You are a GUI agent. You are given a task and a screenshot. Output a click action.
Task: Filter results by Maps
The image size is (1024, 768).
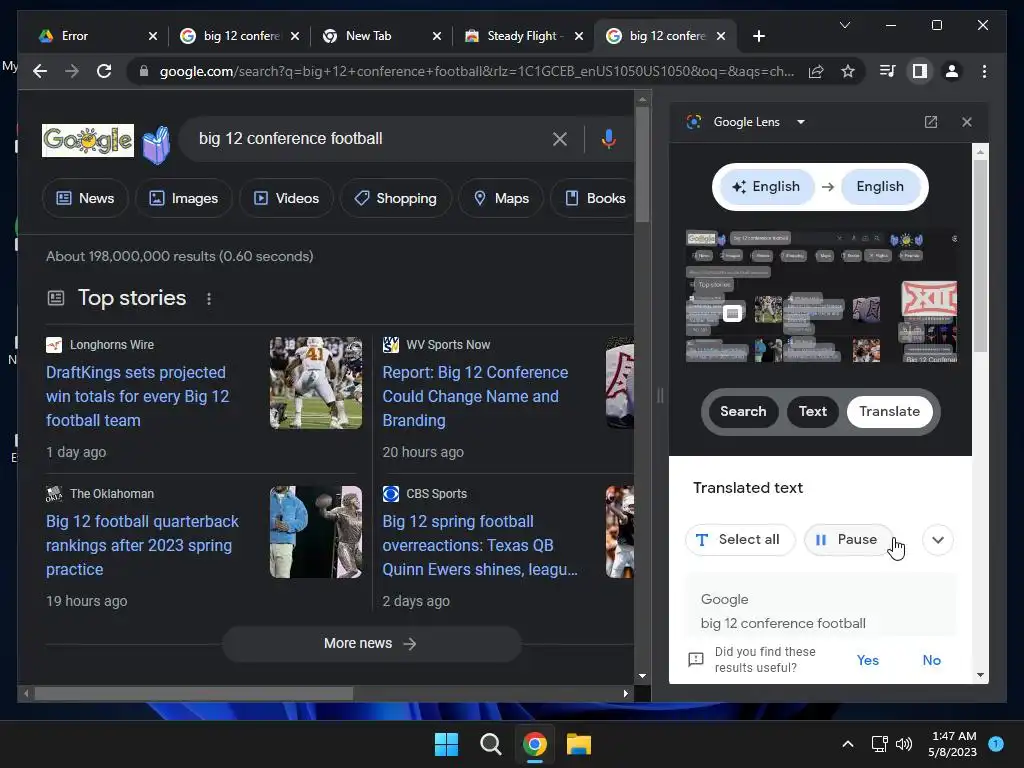(x=501, y=198)
